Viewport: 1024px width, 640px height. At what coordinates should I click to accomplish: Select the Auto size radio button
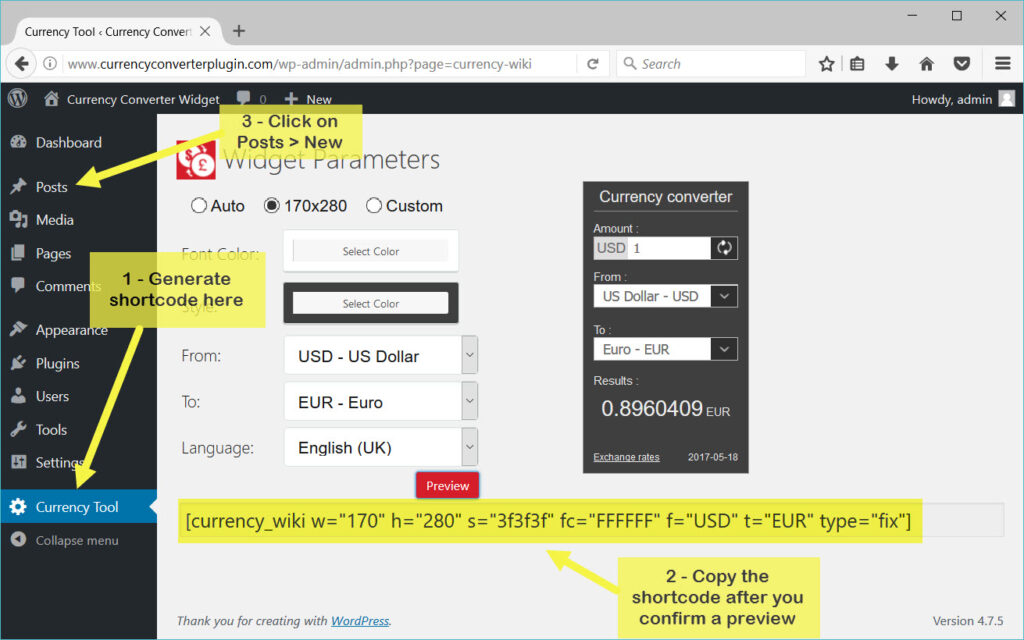(x=199, y=206)
